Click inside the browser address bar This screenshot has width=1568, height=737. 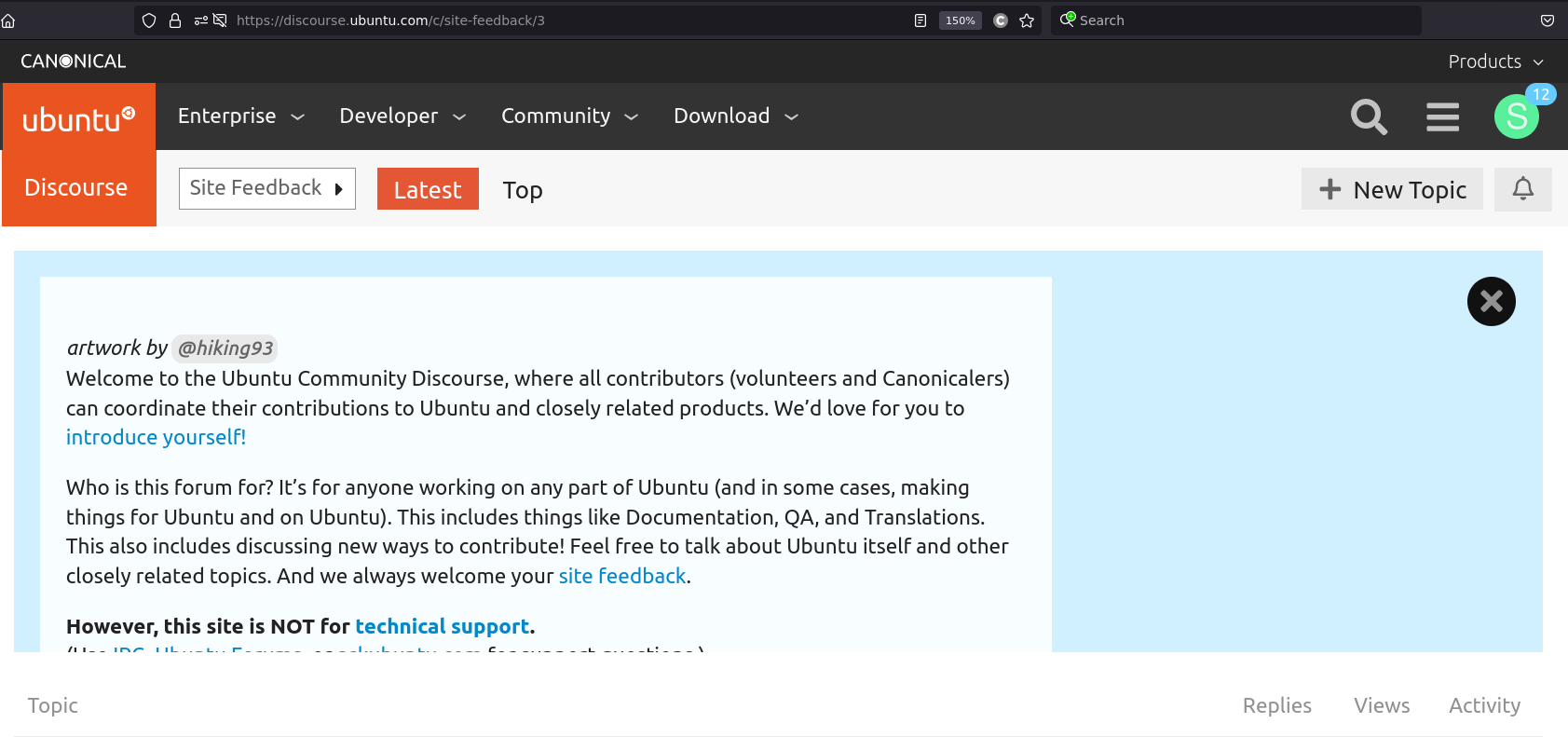point(559,20)
